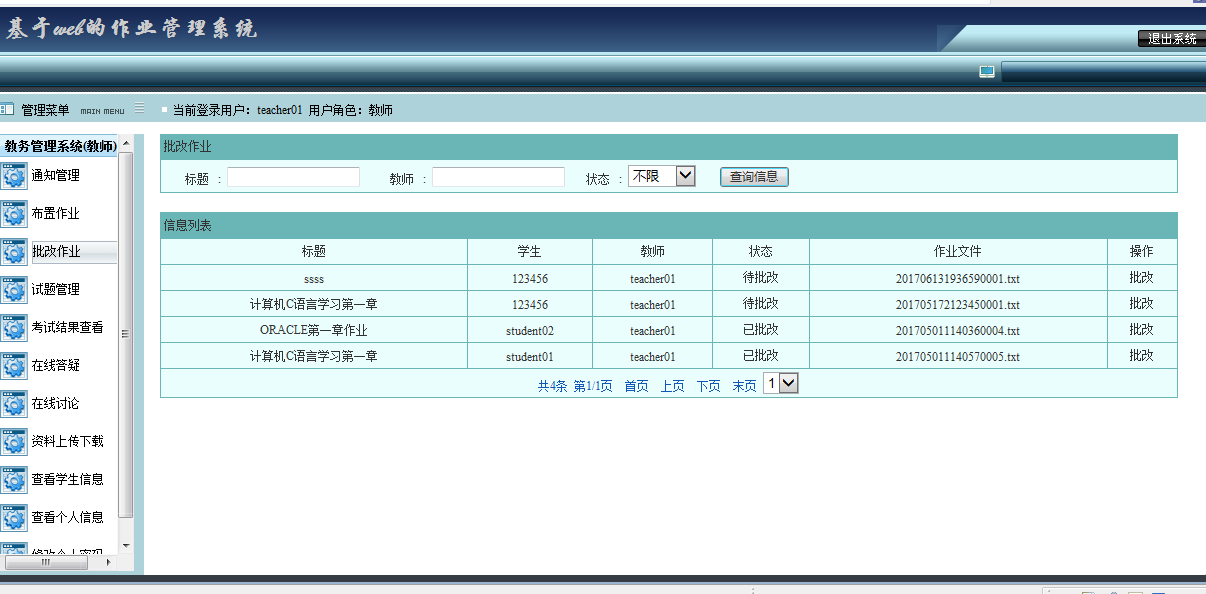Open the 状态 dropdown showing 不限

tap(661, 176)
